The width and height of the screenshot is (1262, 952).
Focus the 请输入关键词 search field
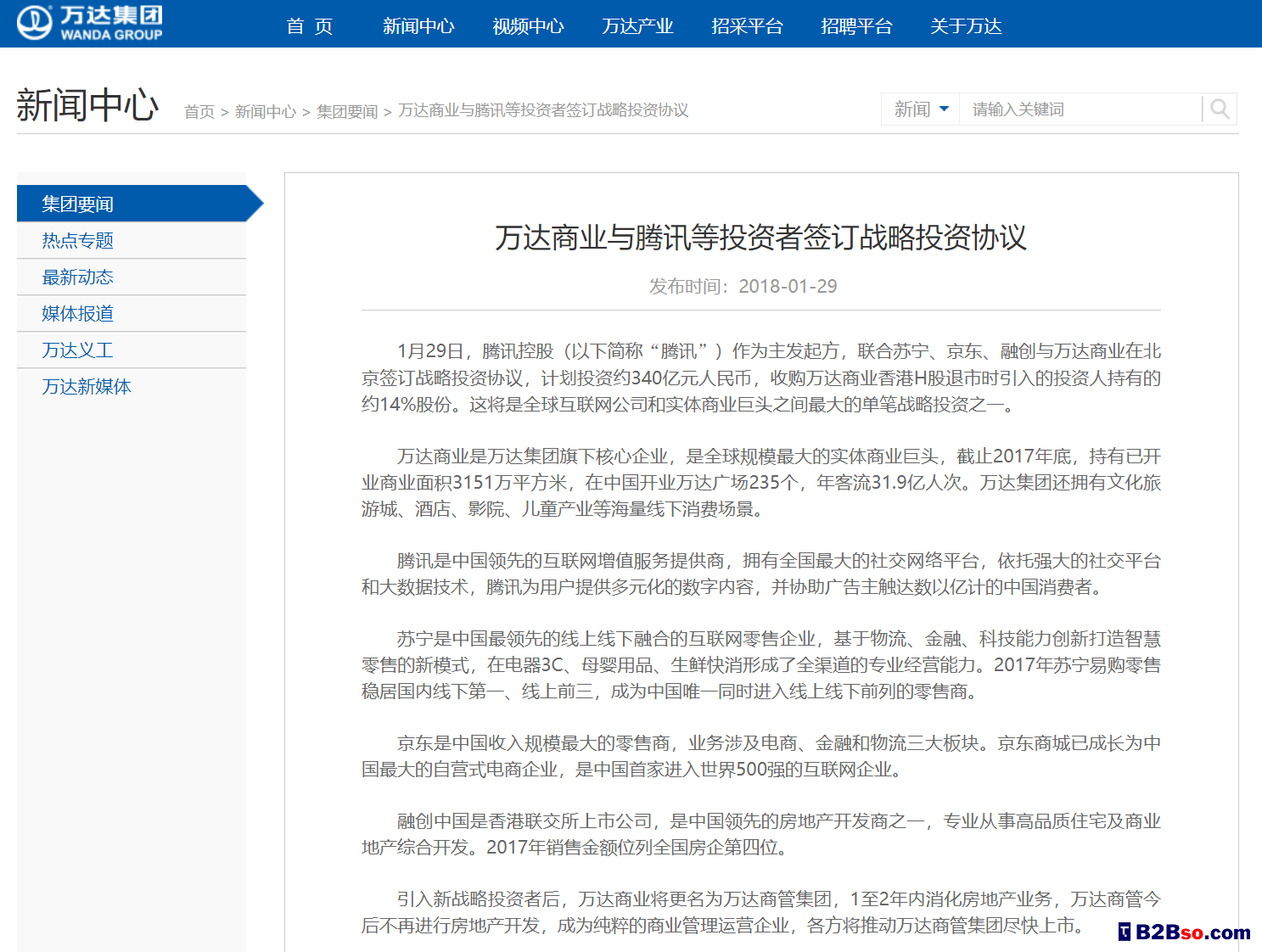pyautogui.click(x=1080, y=109)
